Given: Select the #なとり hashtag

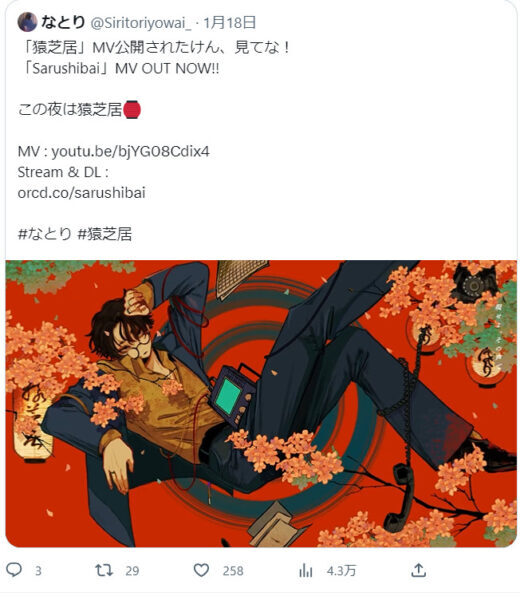Looking at the screenshot, I should click(44, 234).
